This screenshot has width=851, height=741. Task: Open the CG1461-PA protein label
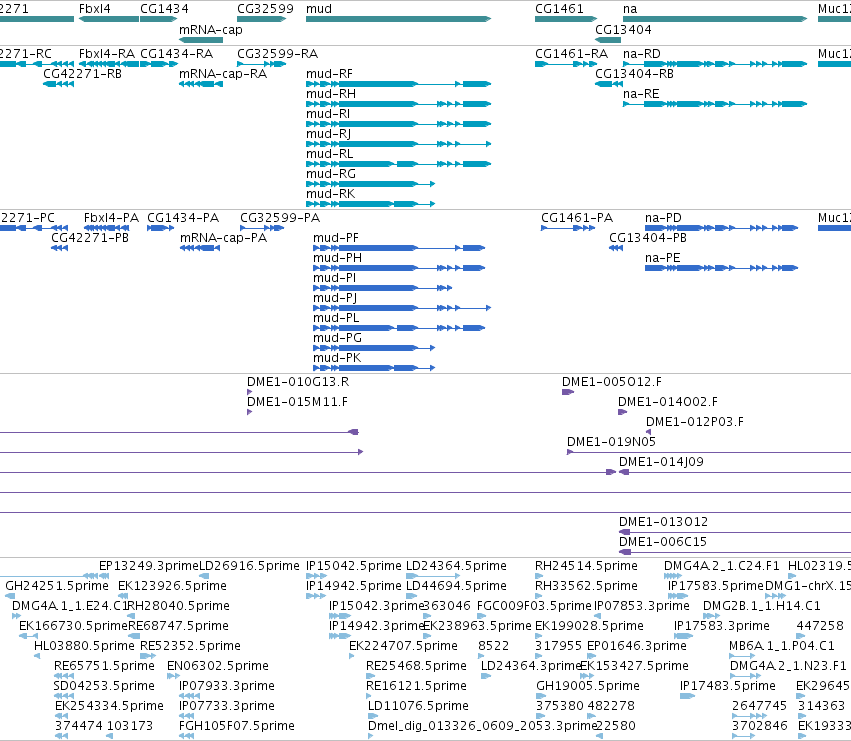(577, 218)
